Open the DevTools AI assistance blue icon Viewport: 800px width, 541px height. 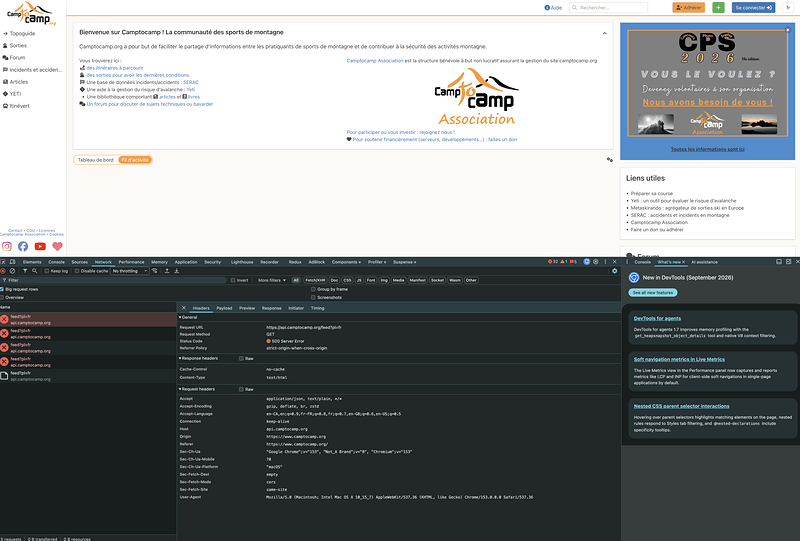(x=587, y=262)
